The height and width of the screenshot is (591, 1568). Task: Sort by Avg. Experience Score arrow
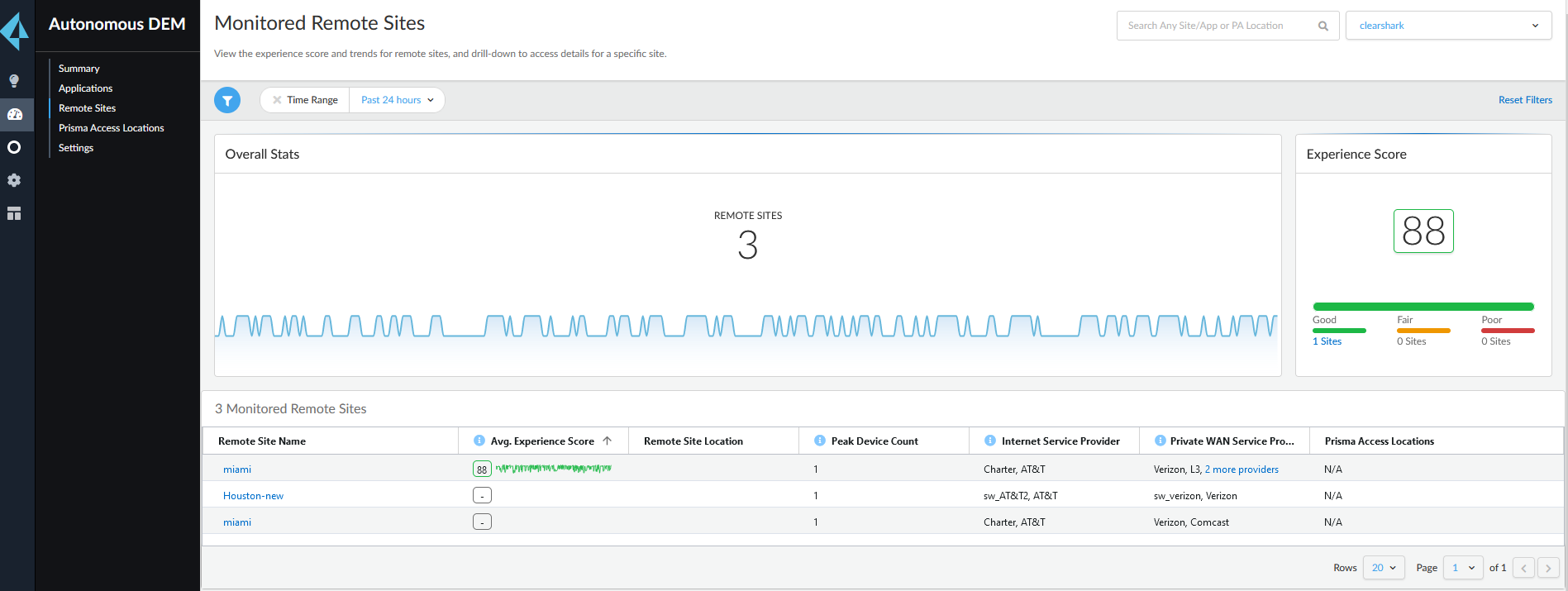pos(608,441)
